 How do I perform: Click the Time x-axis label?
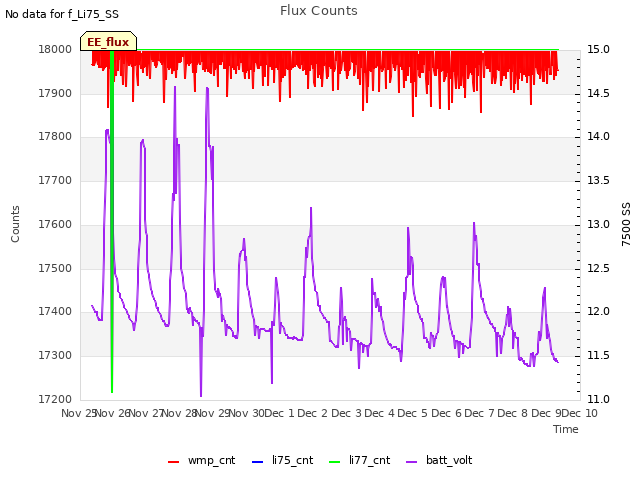[566, 429]
